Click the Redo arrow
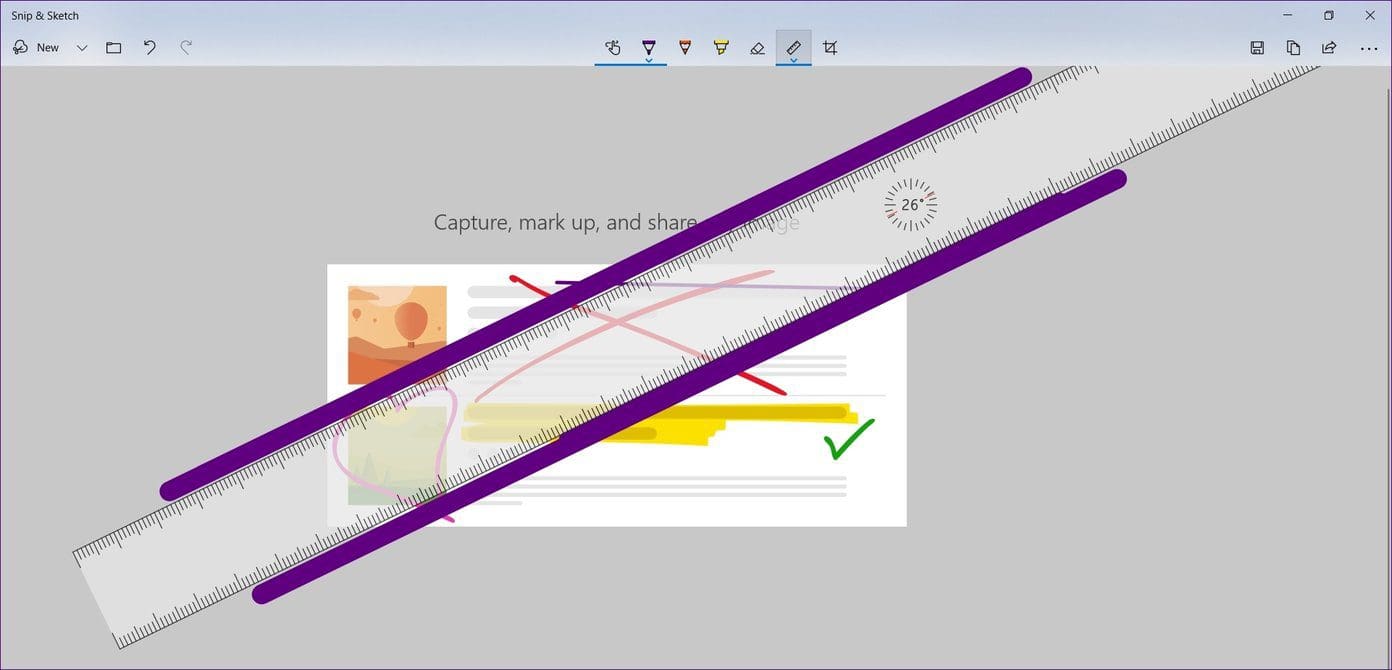 185,47
